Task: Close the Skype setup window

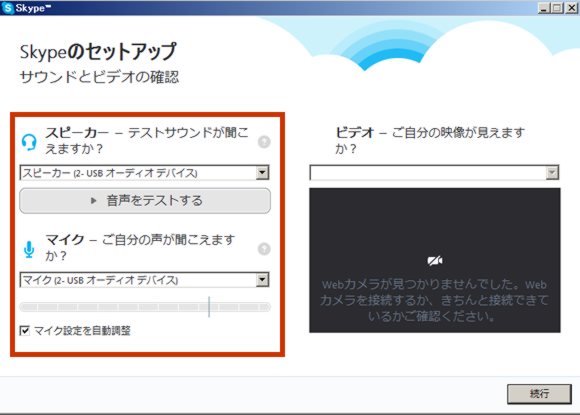Action: click(571, 8)
